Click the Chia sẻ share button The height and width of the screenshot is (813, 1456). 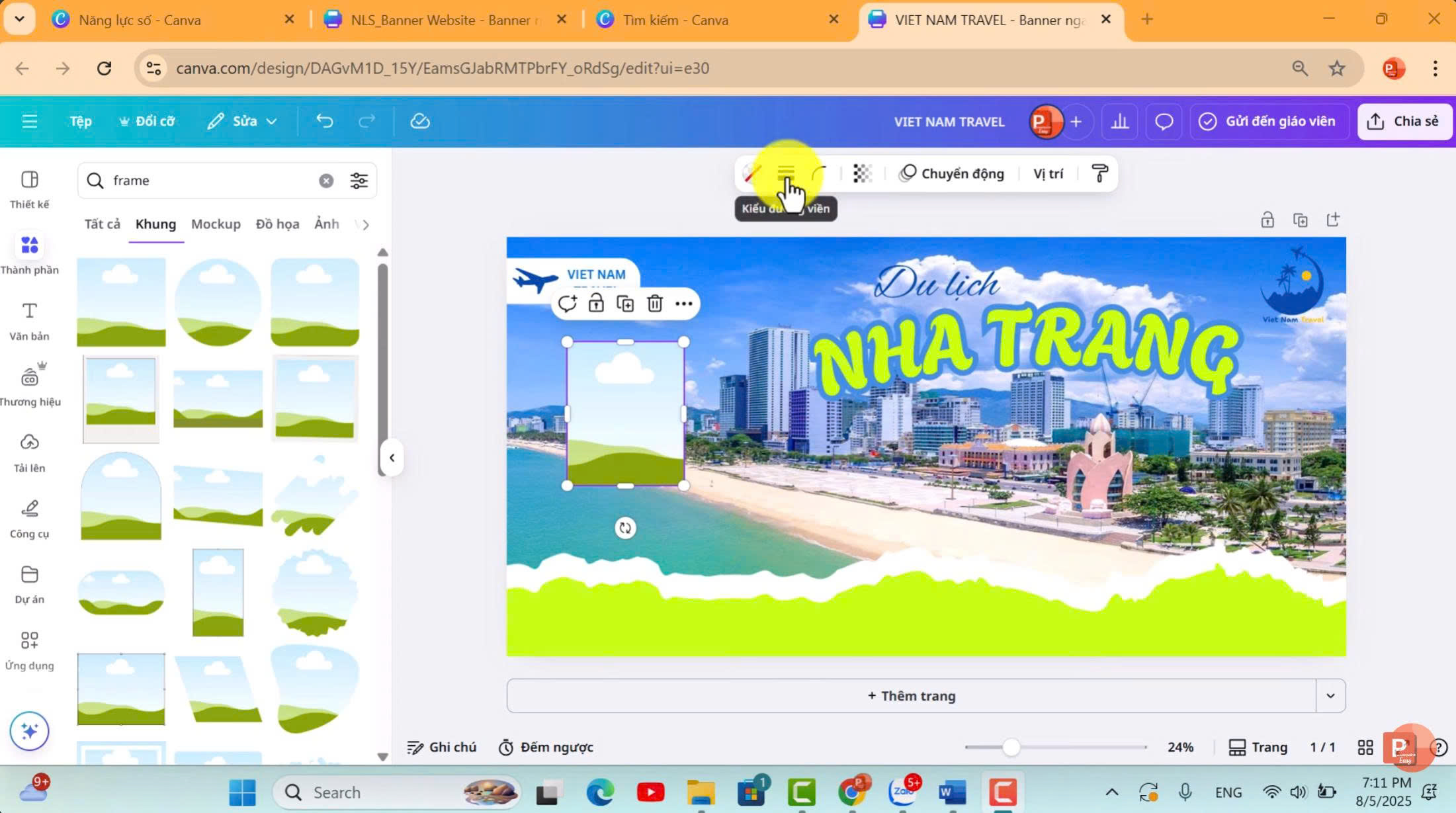pos(1404,121)
